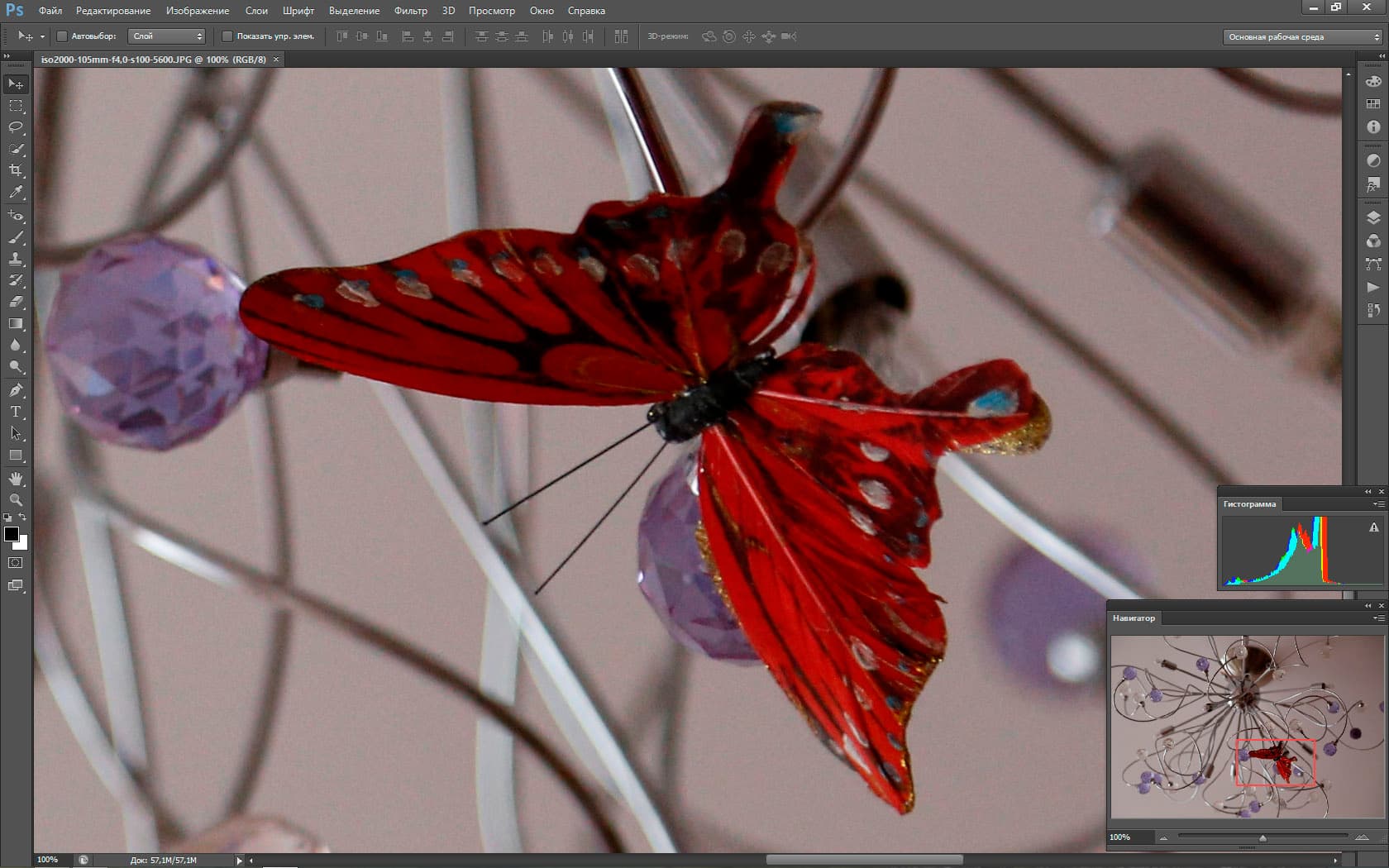
Task: Enable the Автовыбор checkbox
Action: [62, 36]
